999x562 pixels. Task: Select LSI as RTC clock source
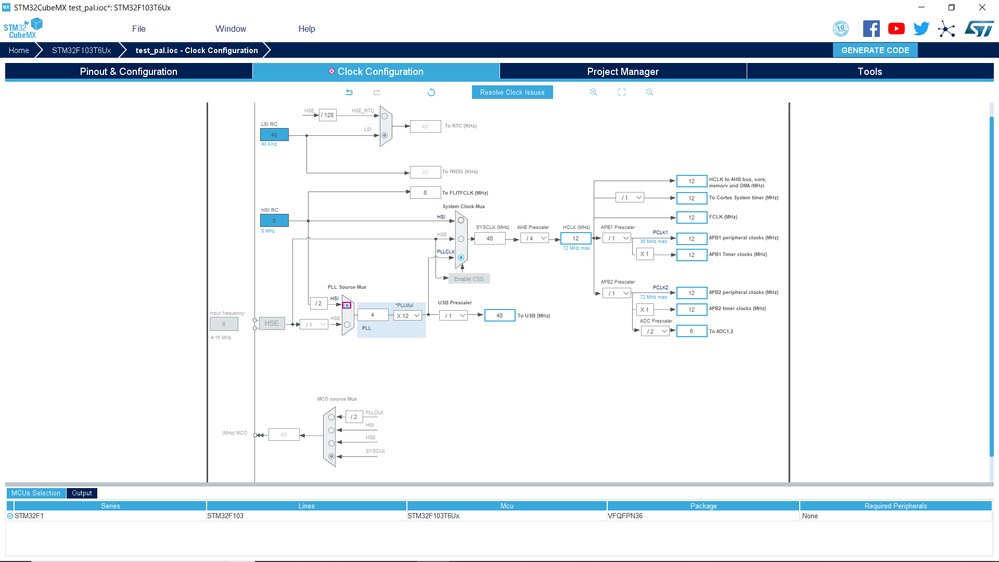pos(384,135)
